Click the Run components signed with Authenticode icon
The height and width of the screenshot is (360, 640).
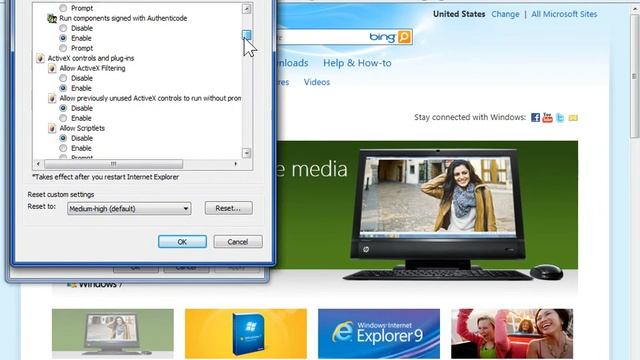[52, 18]
